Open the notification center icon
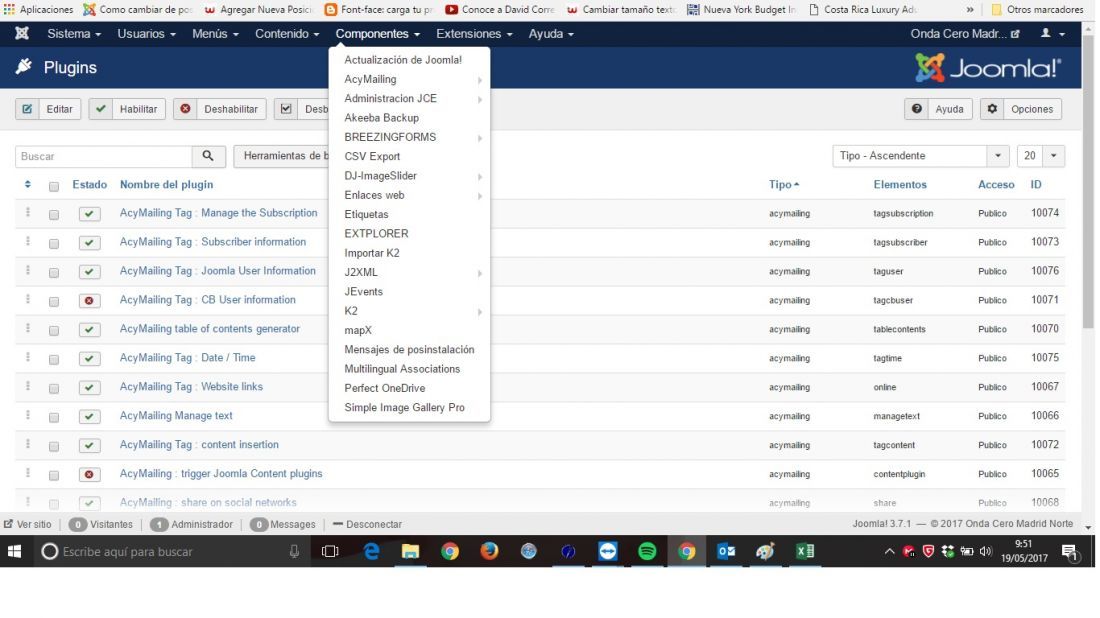1100x618 pixels. [x=1069, y=552]
